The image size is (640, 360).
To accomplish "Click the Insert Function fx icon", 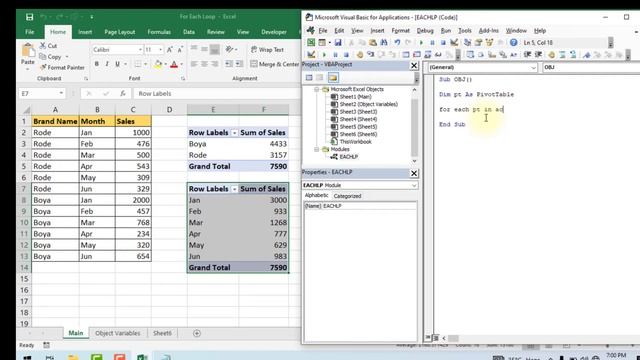I will coord(122,93).
